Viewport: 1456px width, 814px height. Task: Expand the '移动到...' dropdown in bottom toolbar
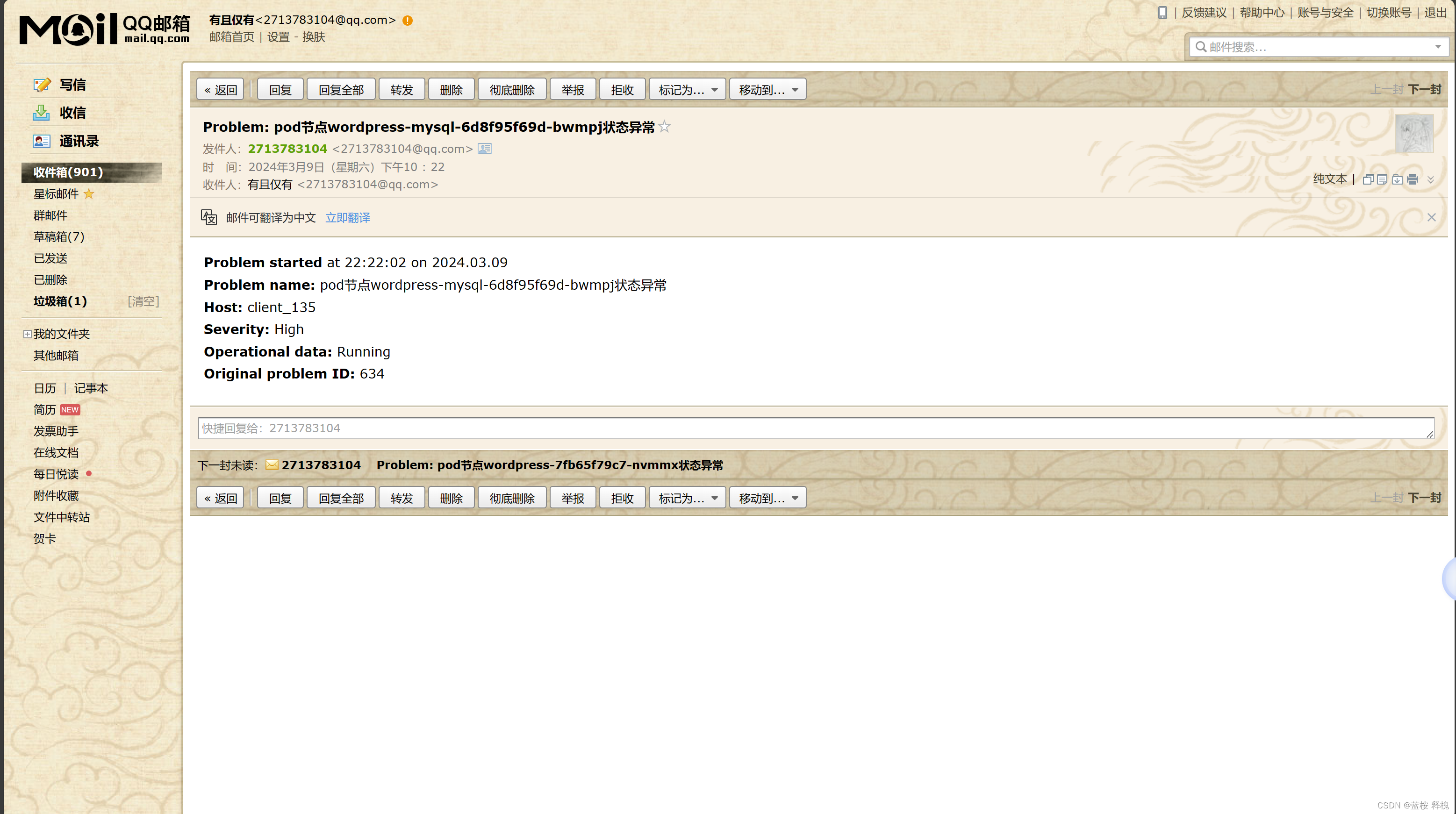tap(795, 498)
